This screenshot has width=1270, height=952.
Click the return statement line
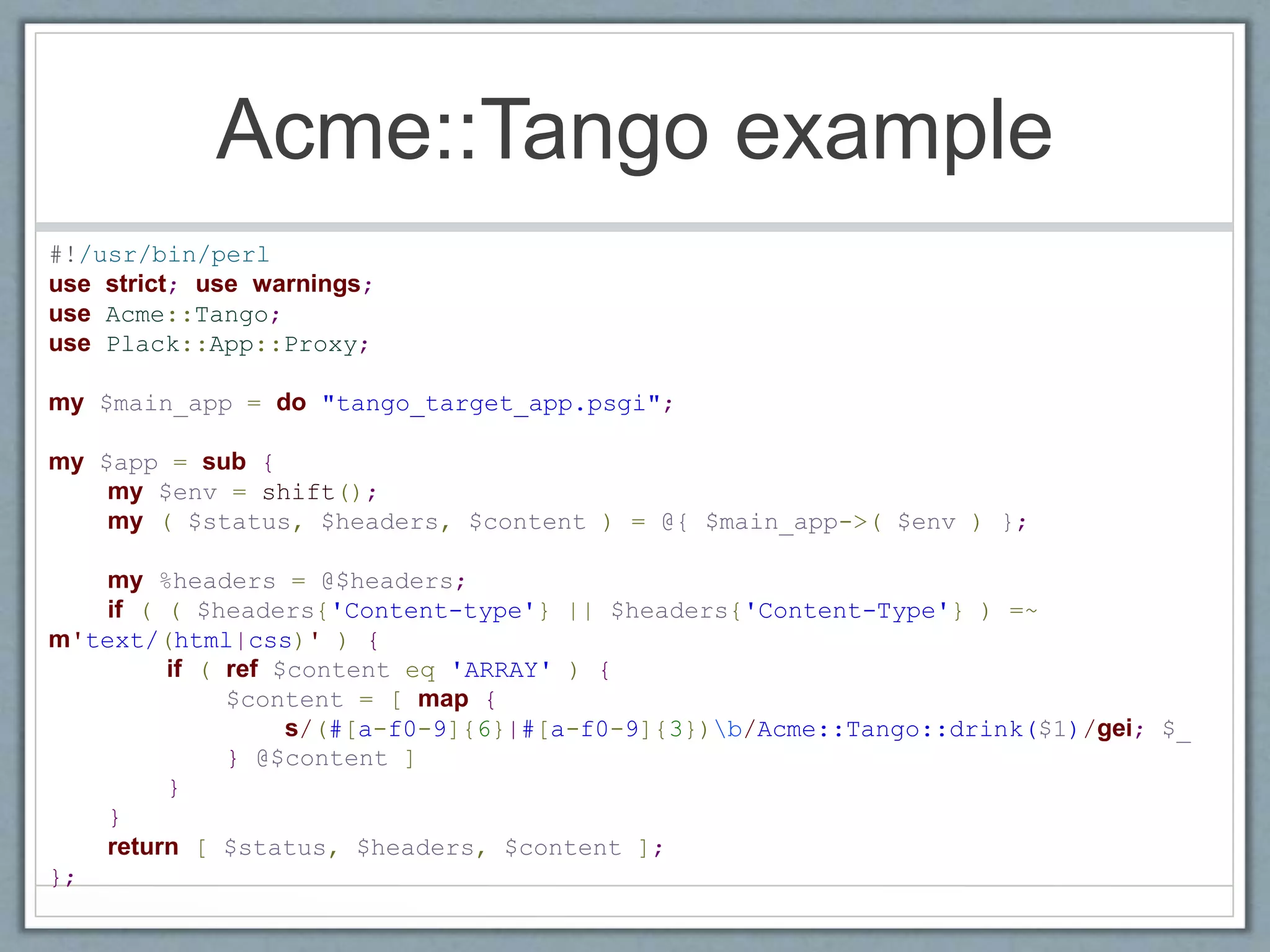(x=386, y=847)
